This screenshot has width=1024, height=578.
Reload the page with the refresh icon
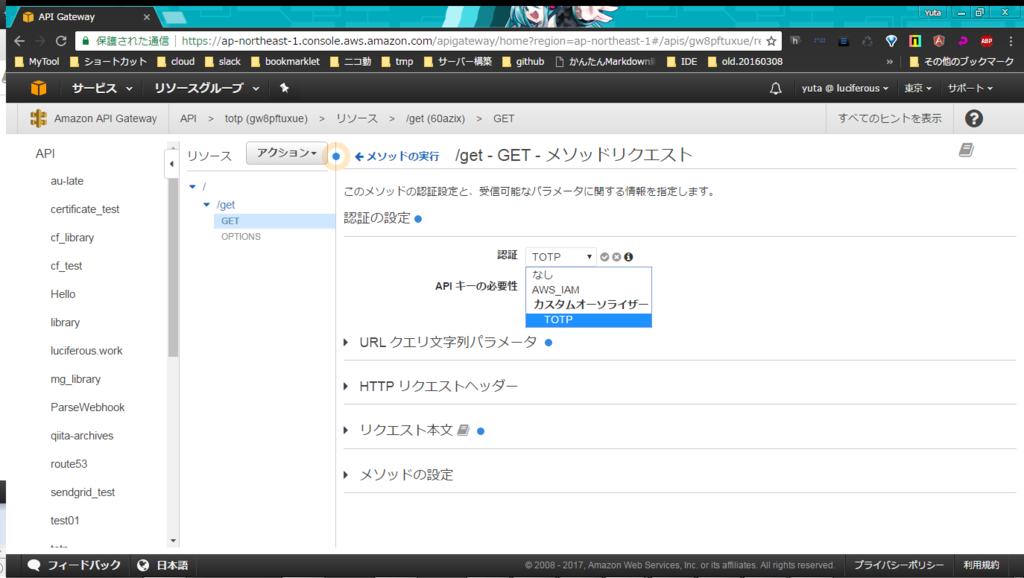click(x=61, y=40)
